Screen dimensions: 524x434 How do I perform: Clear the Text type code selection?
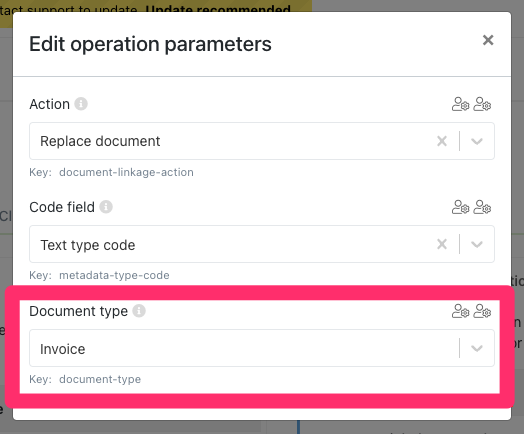click(442, 244)
